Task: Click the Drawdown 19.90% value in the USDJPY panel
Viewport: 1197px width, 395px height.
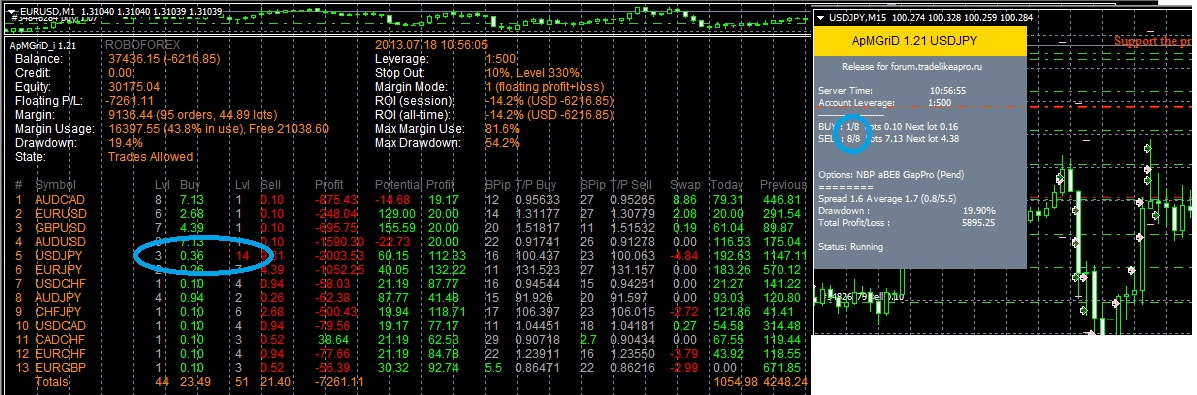Action: (x=980, y=210)
